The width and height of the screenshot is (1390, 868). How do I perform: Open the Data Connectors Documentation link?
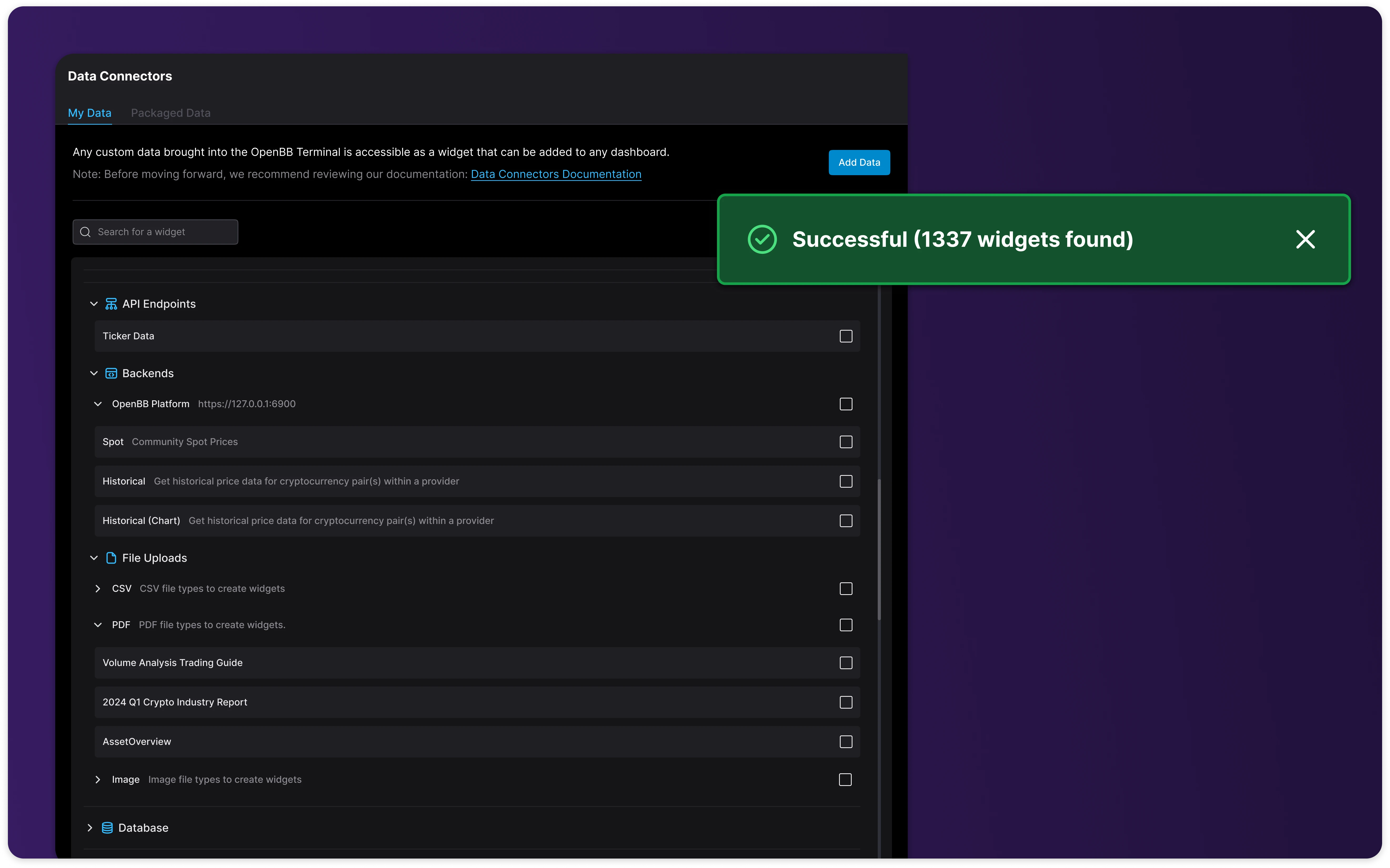click(x=556, y=174)
